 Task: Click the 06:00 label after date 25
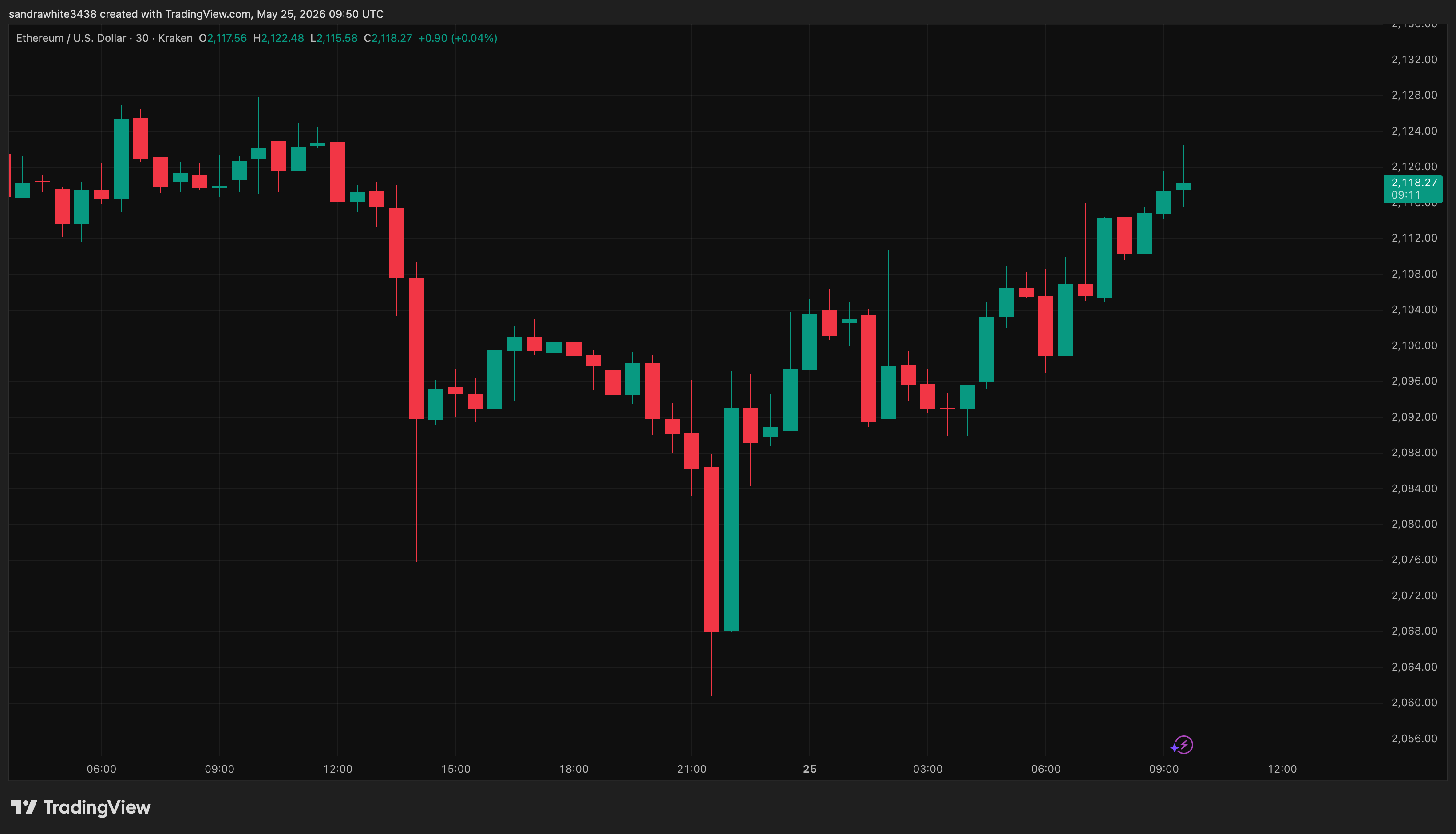[x=1045, y=769]
